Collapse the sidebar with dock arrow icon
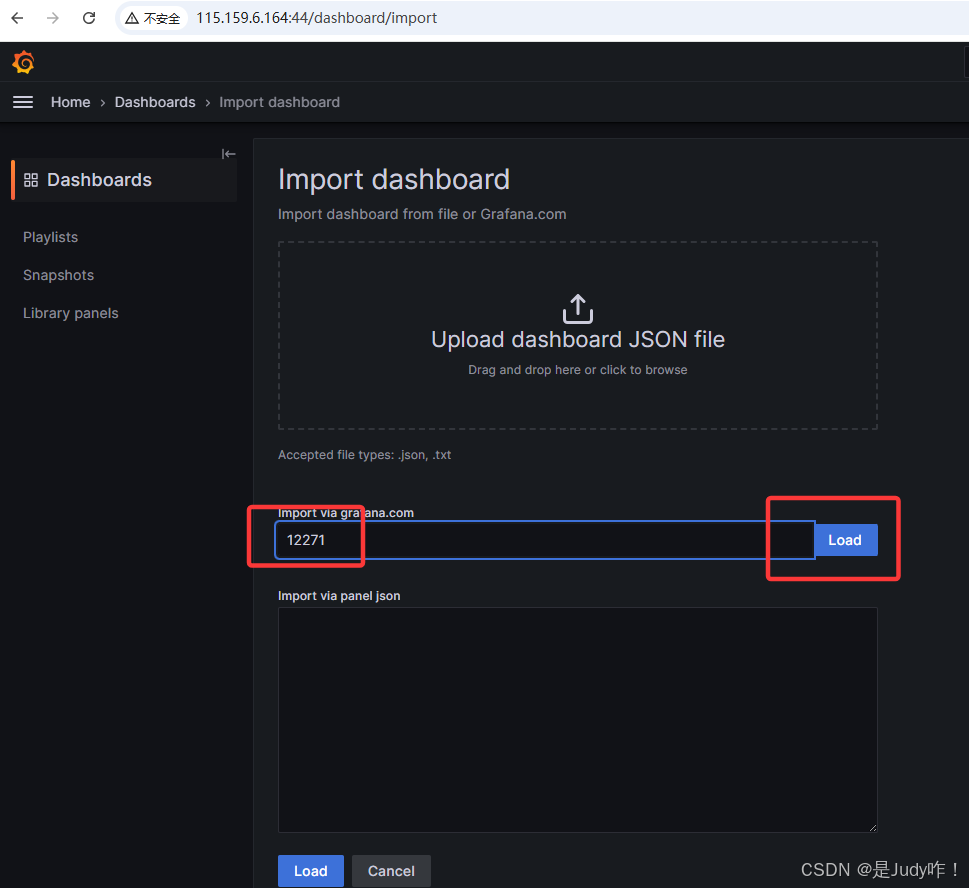The image size is (969, 888). tap(229, 154)
